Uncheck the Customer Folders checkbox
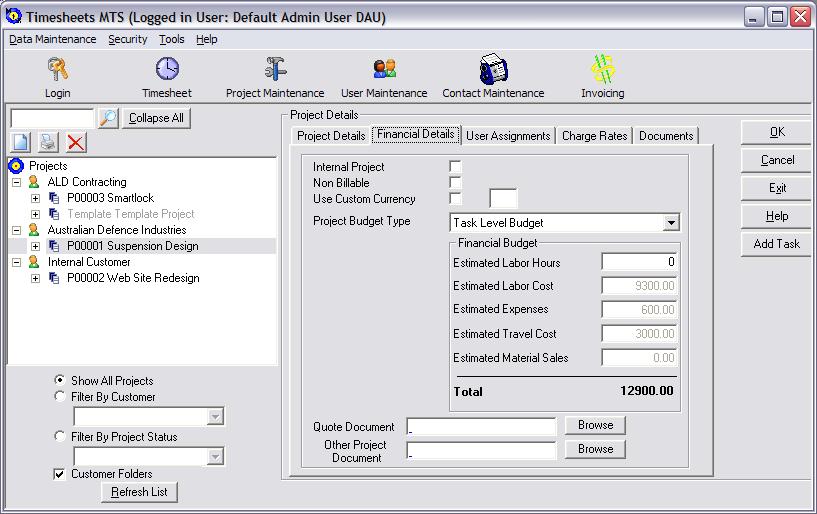This screenshot has height=514, width=817. 59,474
